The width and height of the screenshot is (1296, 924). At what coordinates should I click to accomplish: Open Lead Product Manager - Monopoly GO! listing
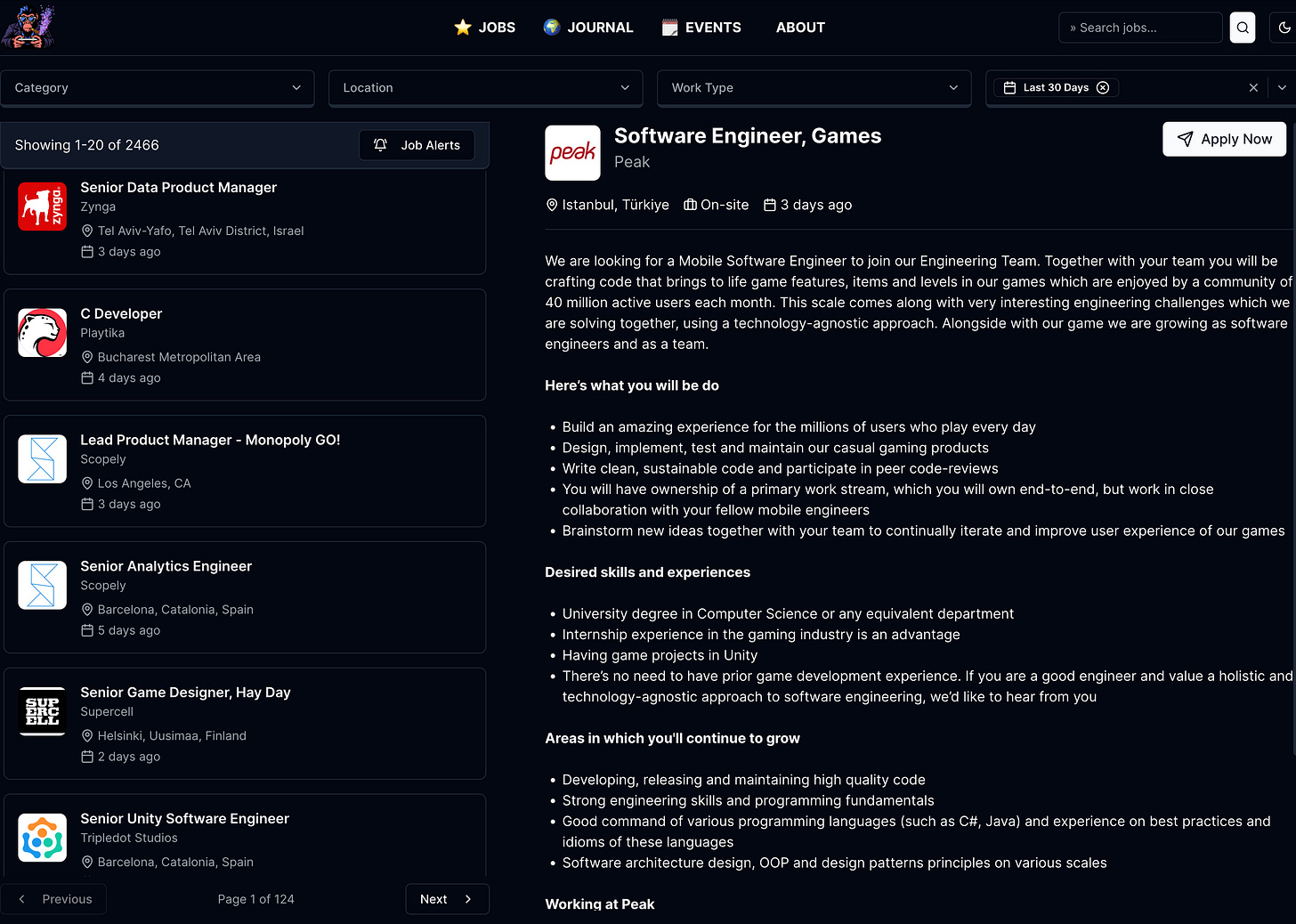tap(245, 471)
